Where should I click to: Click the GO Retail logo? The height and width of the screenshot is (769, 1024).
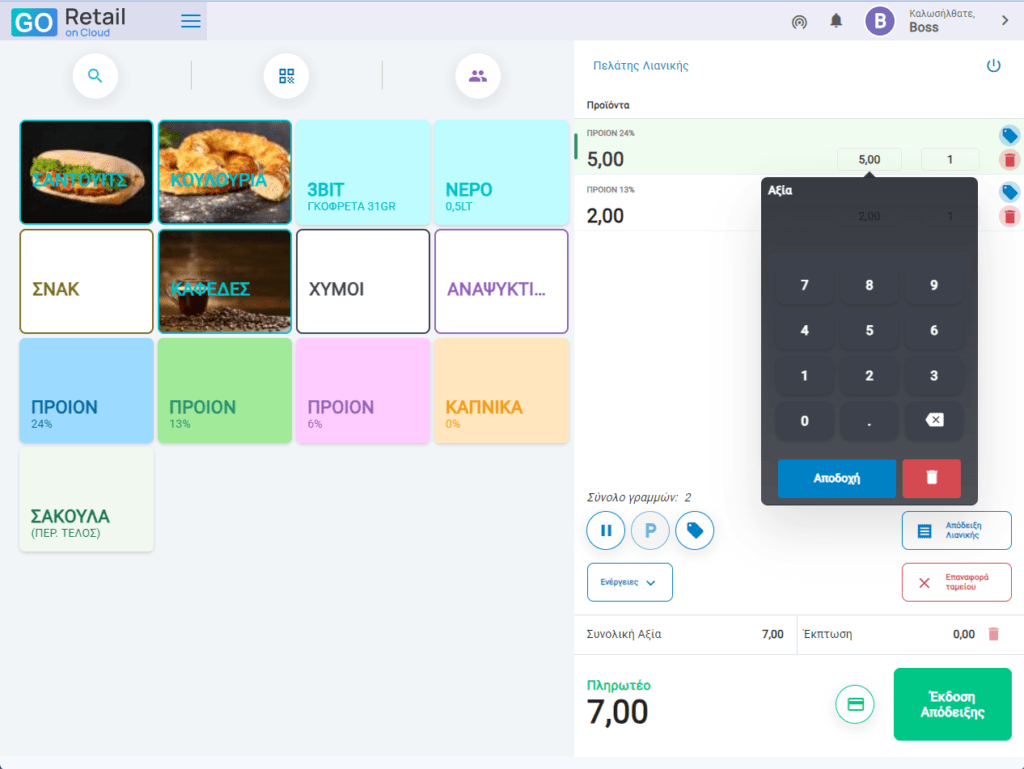[x=69, y=22]
